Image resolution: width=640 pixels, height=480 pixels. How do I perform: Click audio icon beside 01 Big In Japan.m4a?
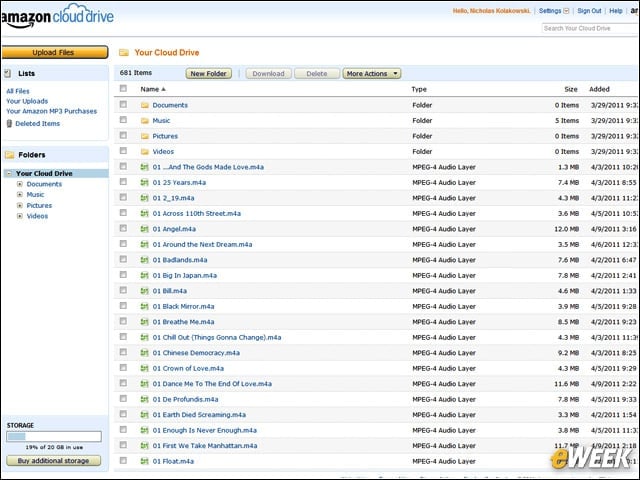pyautogui.click(x=144, y=276)
